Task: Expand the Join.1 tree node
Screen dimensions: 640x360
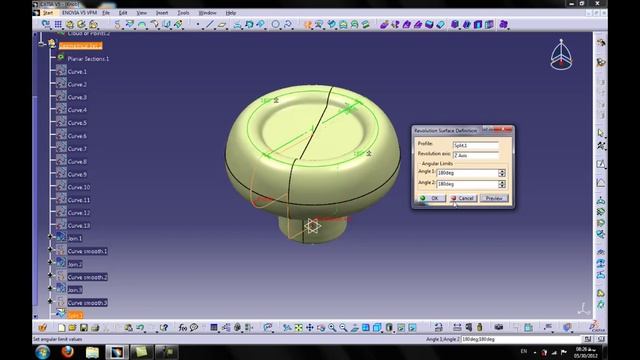Action: click(x=50, y=237)
